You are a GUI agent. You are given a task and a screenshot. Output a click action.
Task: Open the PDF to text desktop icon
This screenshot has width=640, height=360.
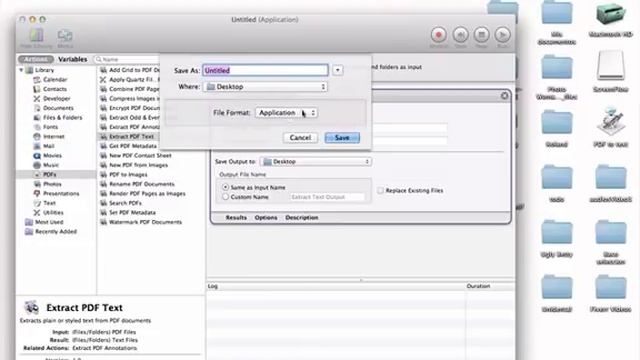pyautogui.click(x=610, y=127)
